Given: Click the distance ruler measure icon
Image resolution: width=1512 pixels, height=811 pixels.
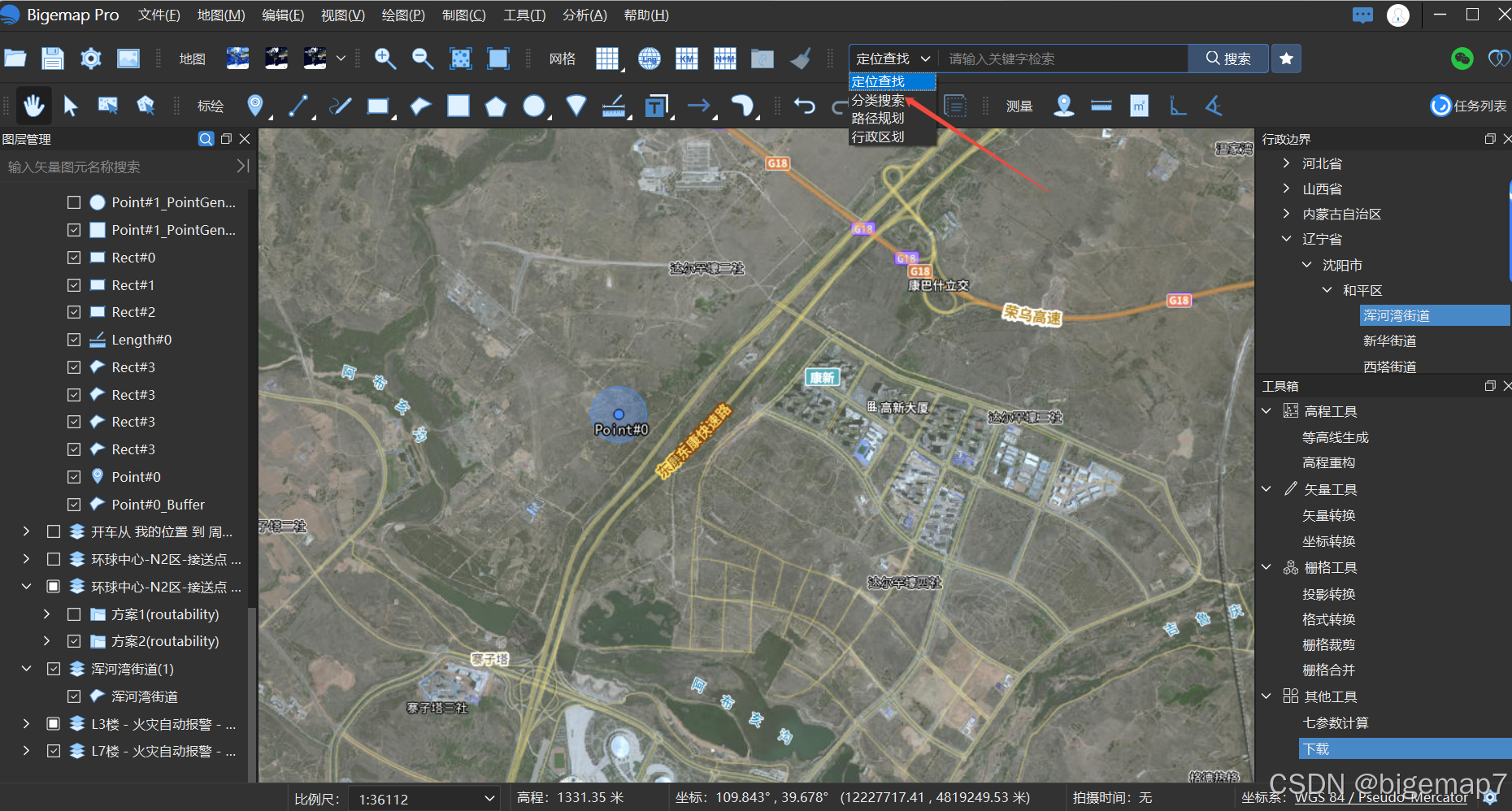Looking at the screenshot, I should [x=1101, y=106].
